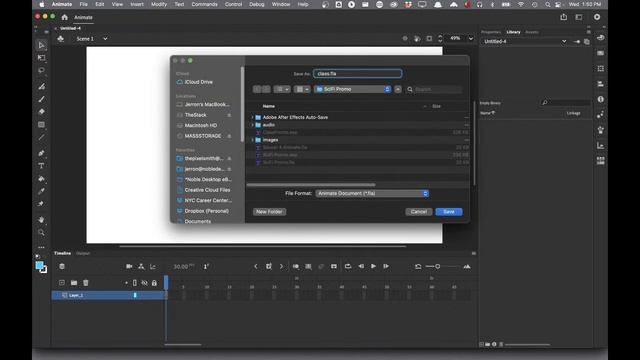Select the Selection arrow tool

pos(41,45)
